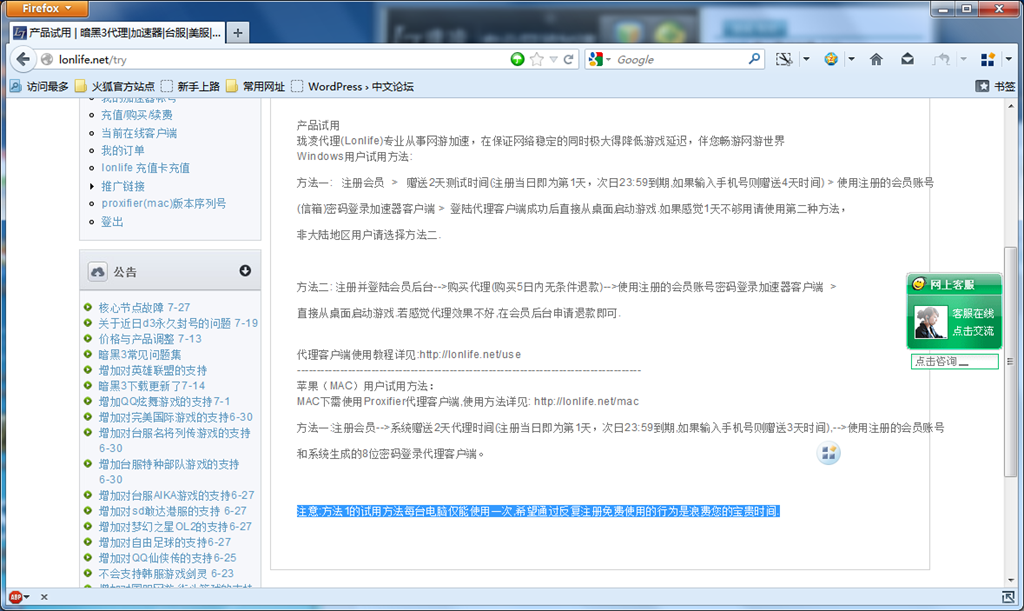This screenshot has width=1024, height=611.
Task: Click the 充值/购买/续费 sidebar link
Action: point(136,115)
